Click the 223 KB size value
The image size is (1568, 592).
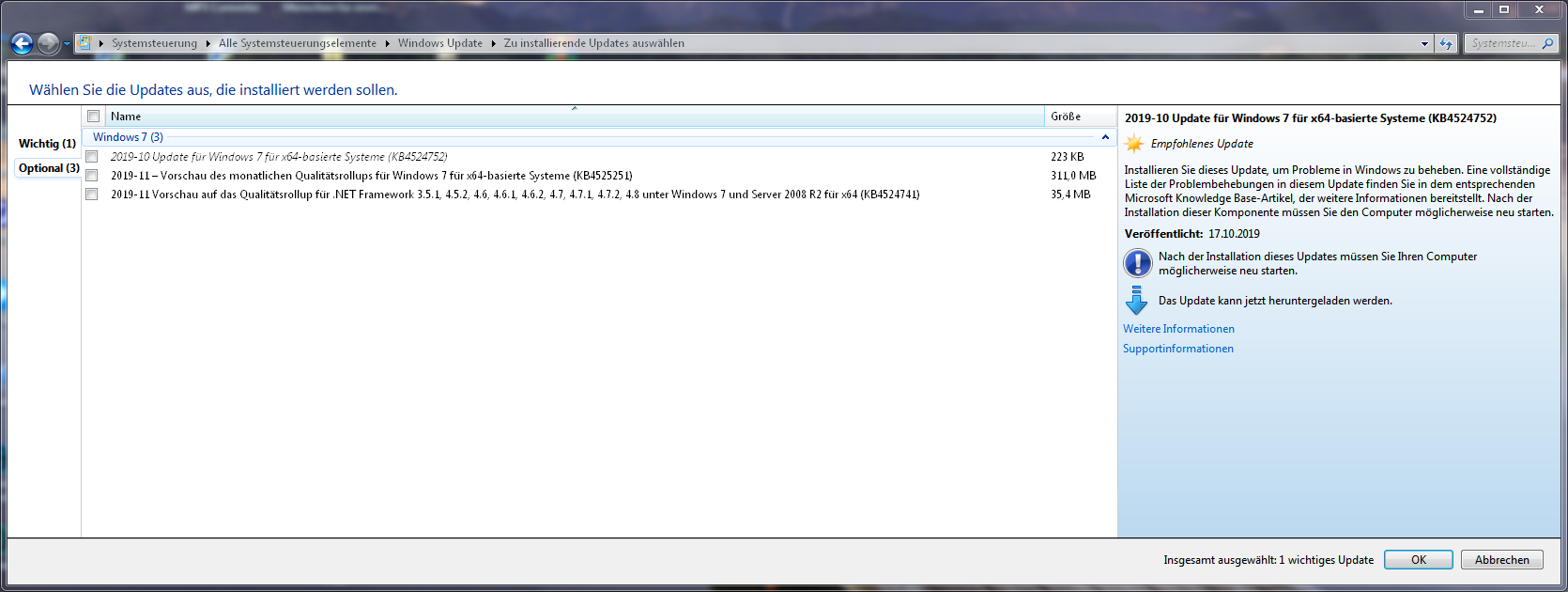coord(1068,157)
